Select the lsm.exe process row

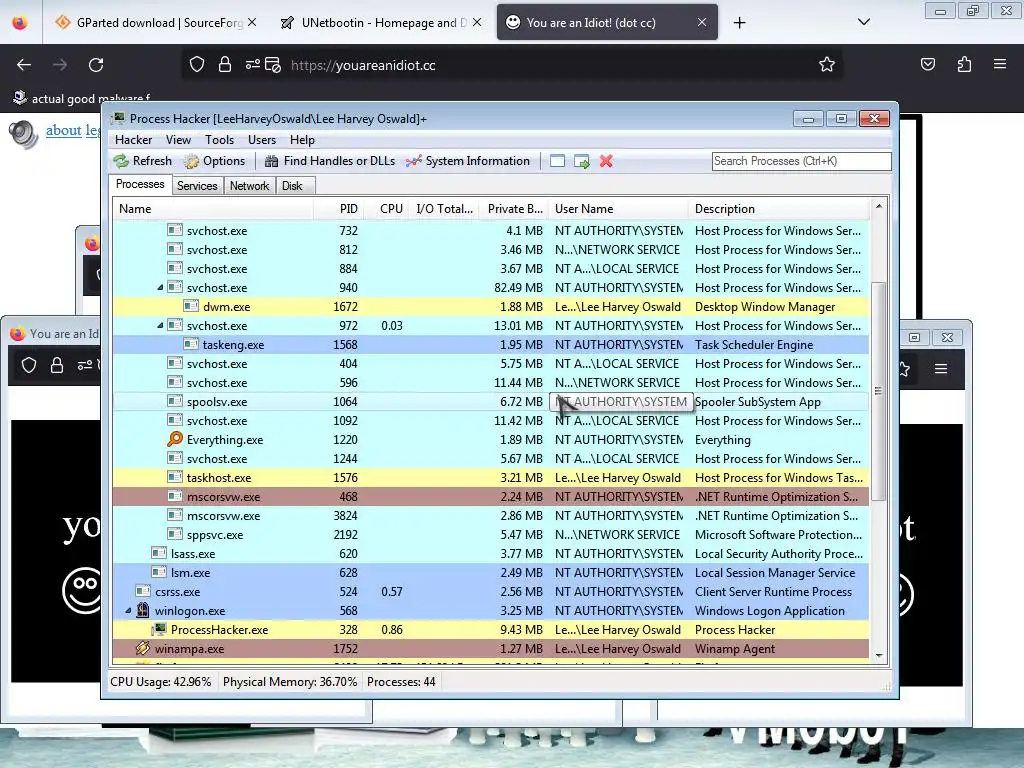click(490, 573)
